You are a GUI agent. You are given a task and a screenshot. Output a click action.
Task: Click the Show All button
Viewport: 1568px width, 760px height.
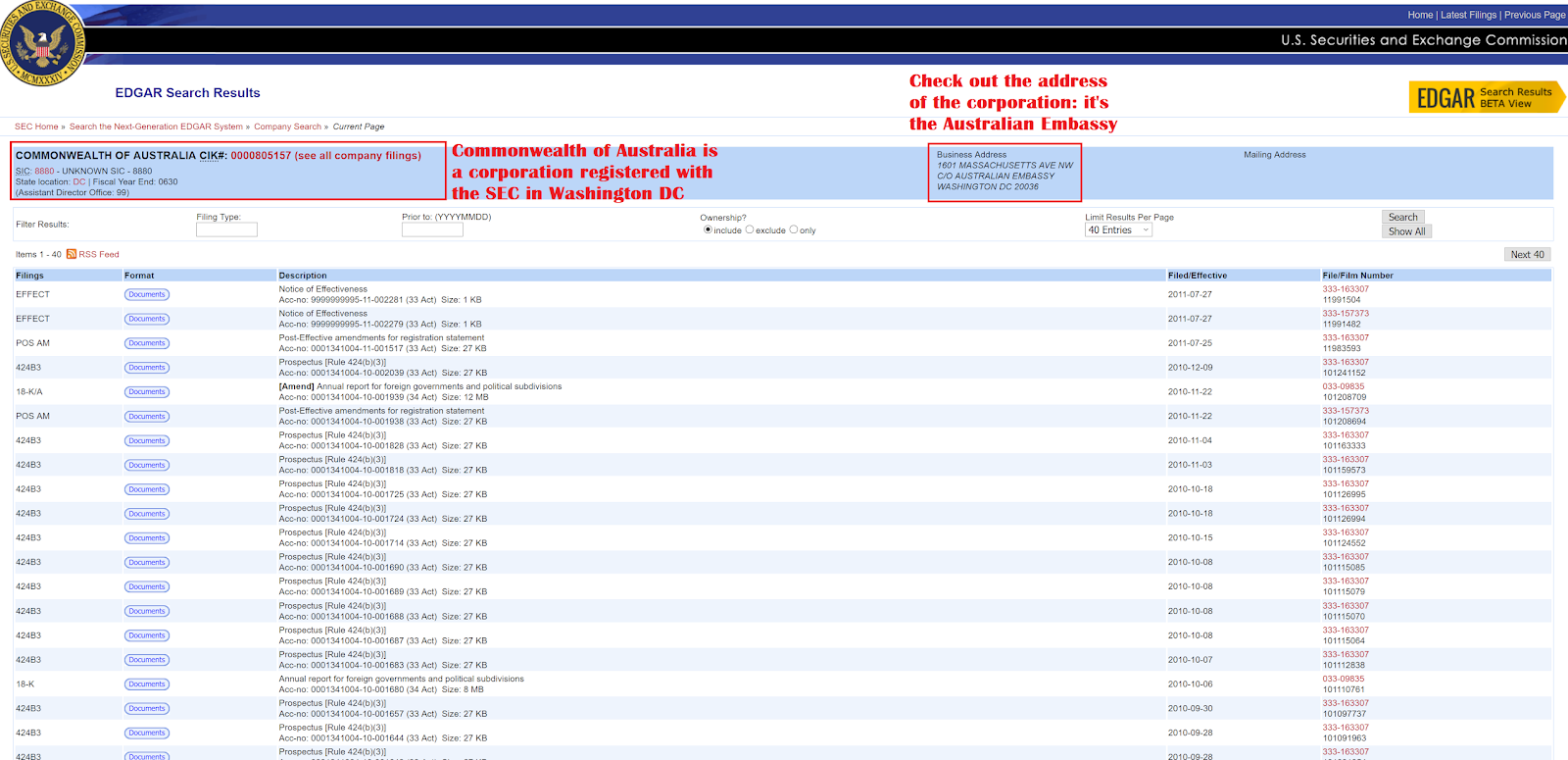(1406, 231)
